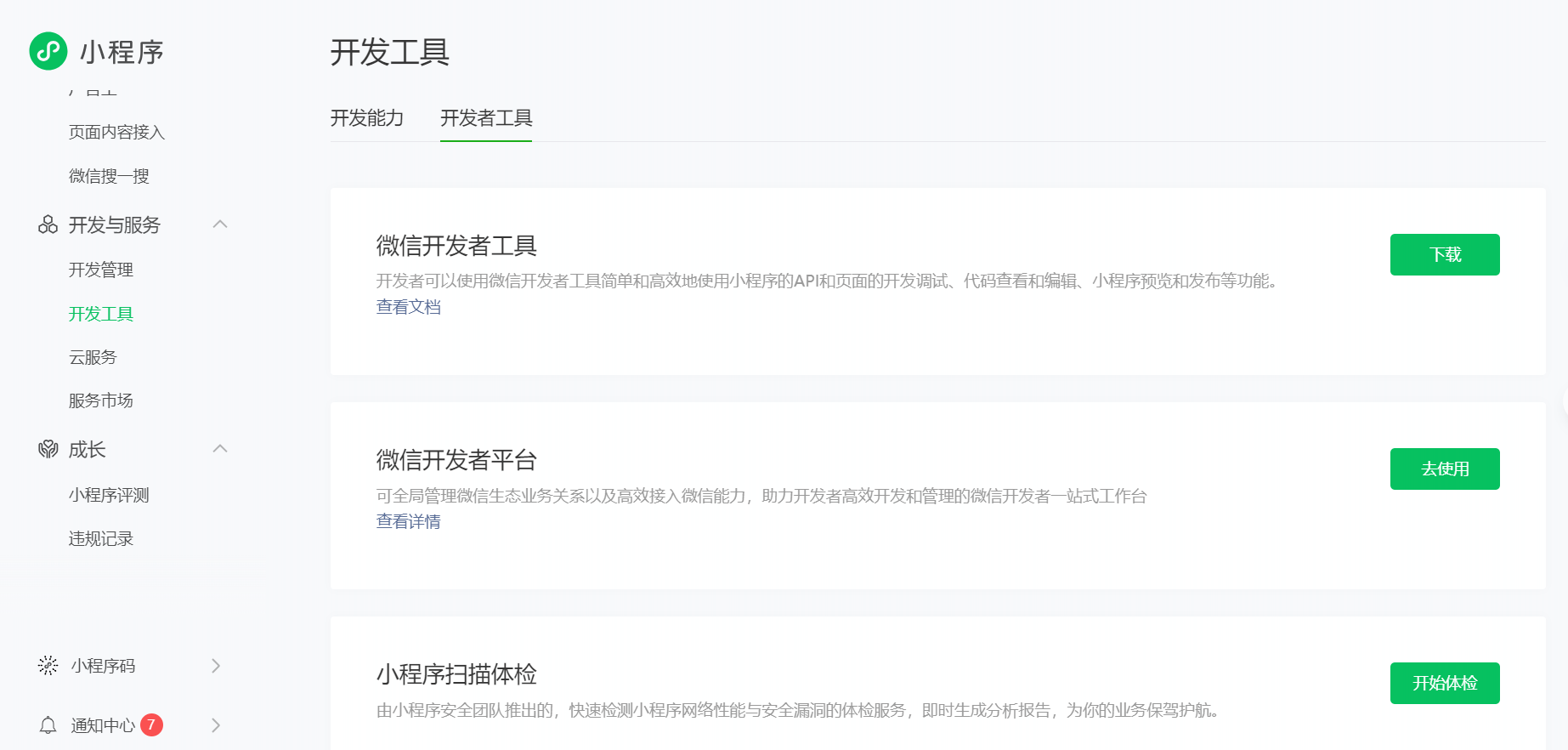
Task: Click the 开发与服务 section label
Action: tap(115, 224)
